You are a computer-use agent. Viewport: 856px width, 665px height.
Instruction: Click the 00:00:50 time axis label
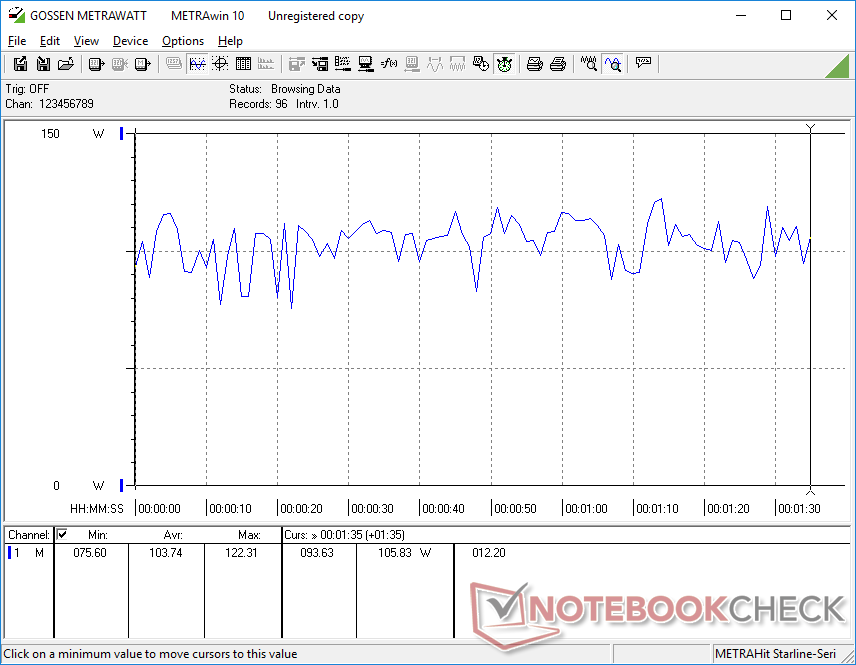pos(515,508)
